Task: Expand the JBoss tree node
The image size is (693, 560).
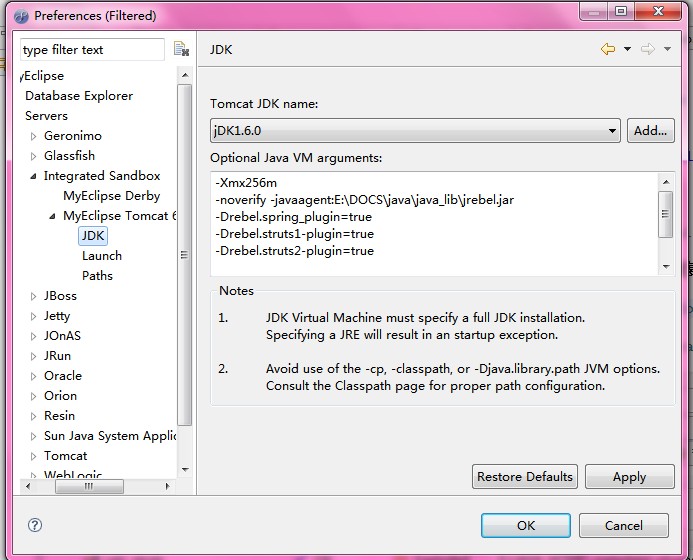Action: [33, 296]
